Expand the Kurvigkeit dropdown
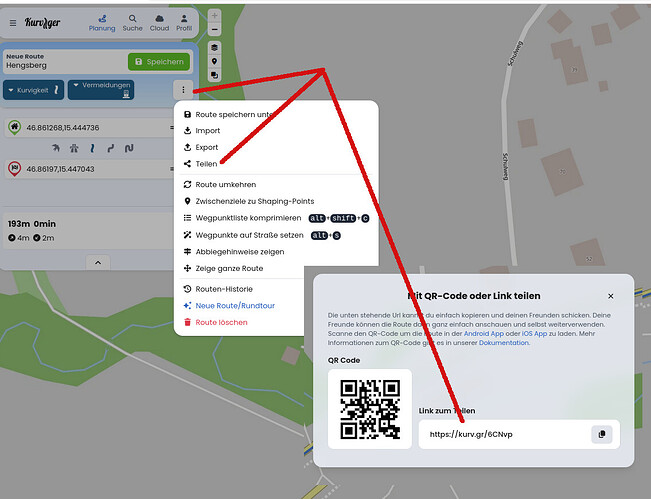This screenshot has width=651, height=499. [x=35, y=90]
